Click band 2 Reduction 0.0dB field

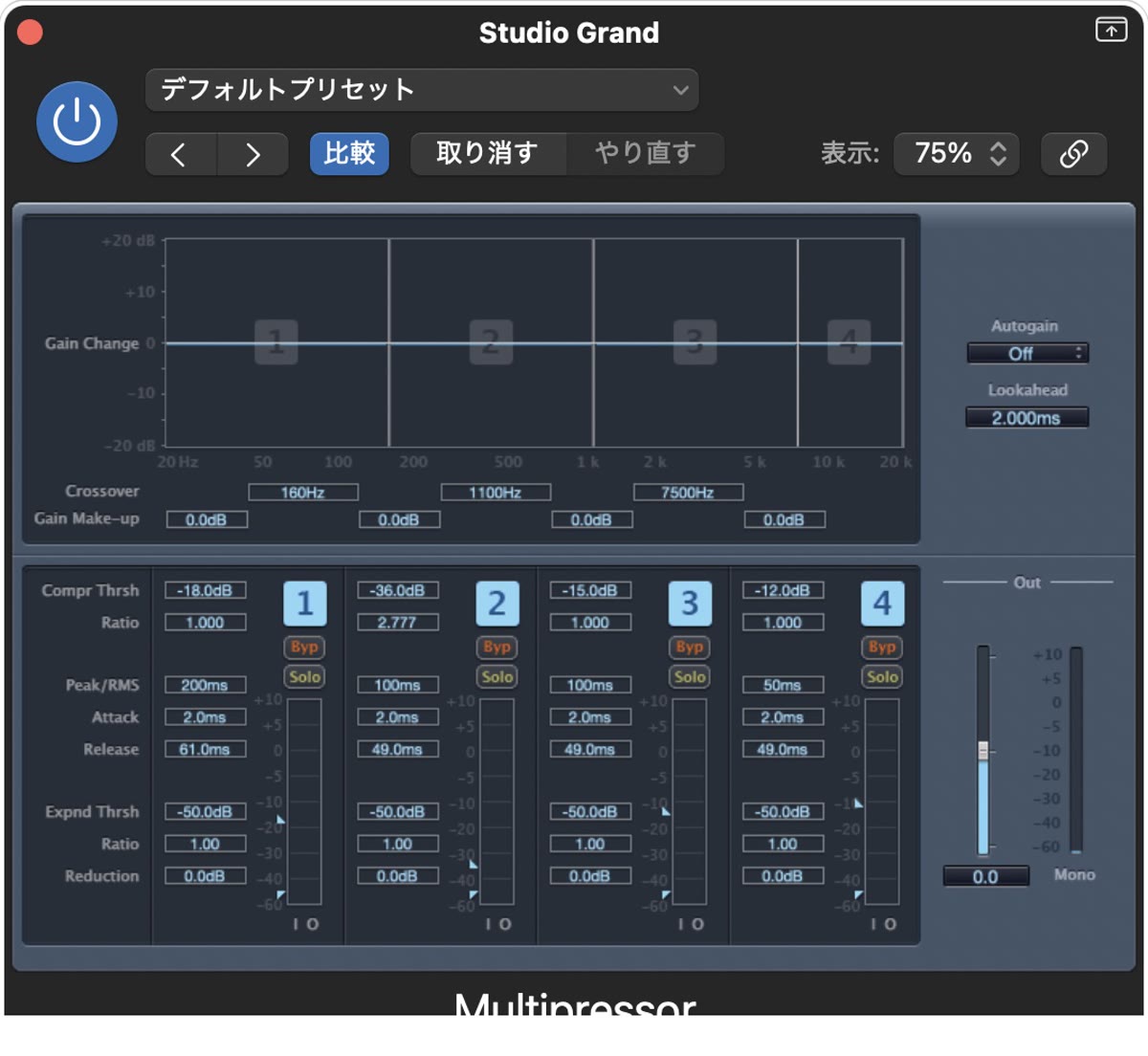pos(398,876)
